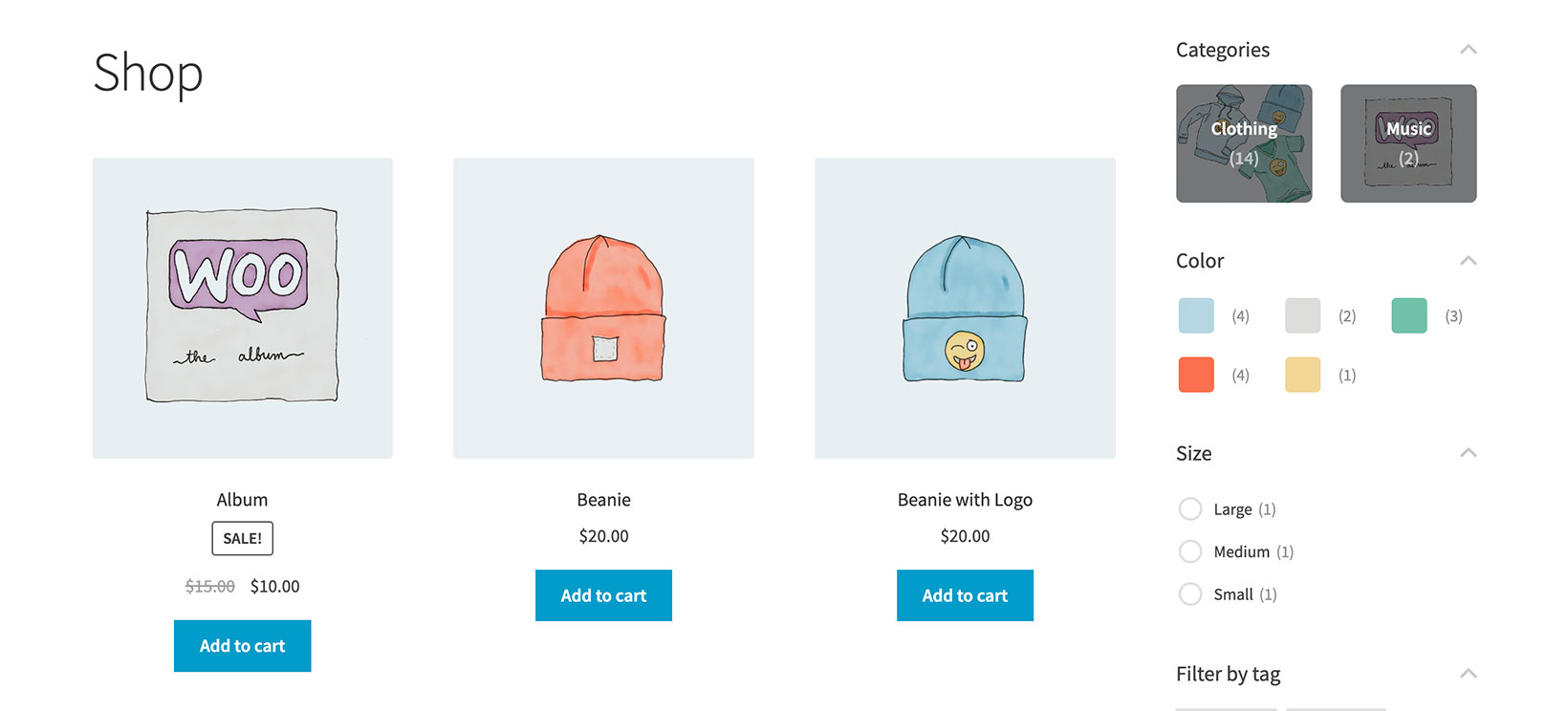Open the Music category tile
Image resolution: width=1568 pixels, height=711 pixels.
[1408, 143]
